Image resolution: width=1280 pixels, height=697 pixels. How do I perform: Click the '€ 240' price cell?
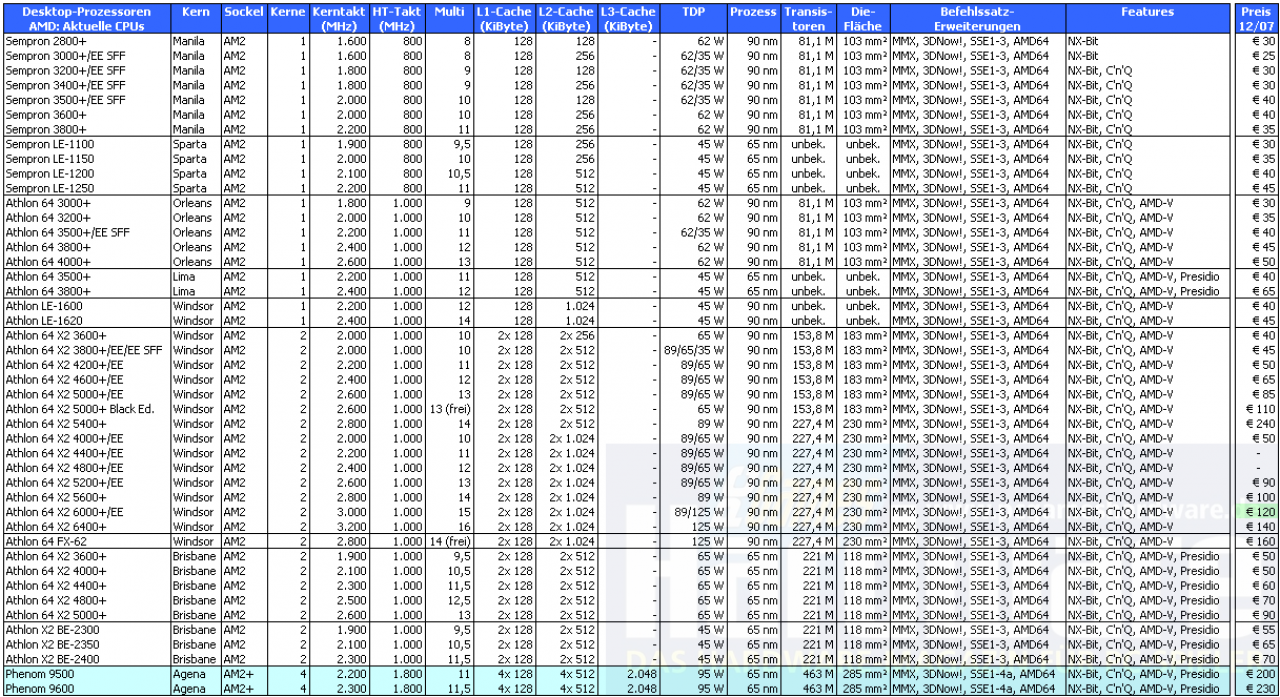pos(1261,424)
